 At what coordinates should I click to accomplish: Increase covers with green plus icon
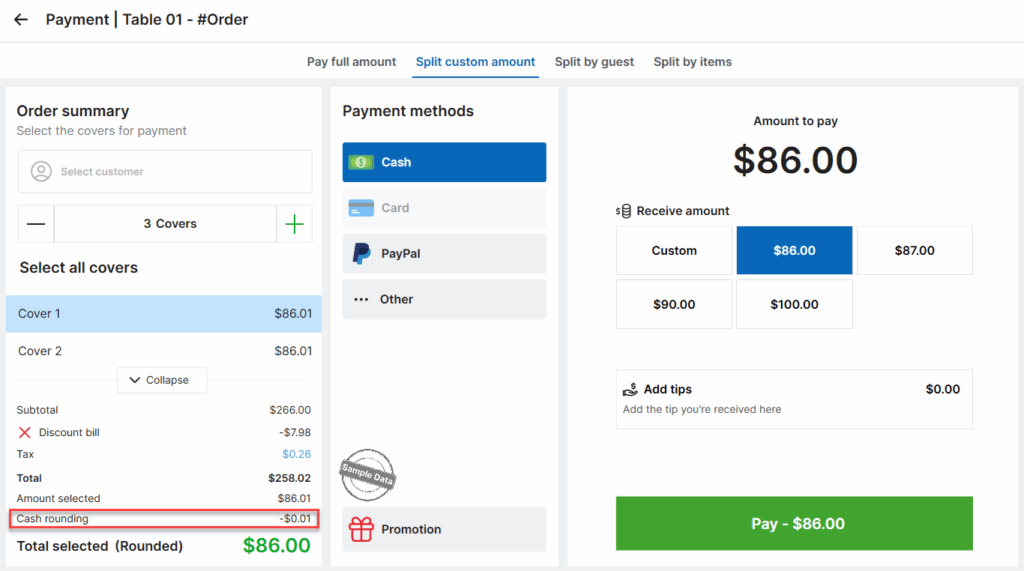295,224
